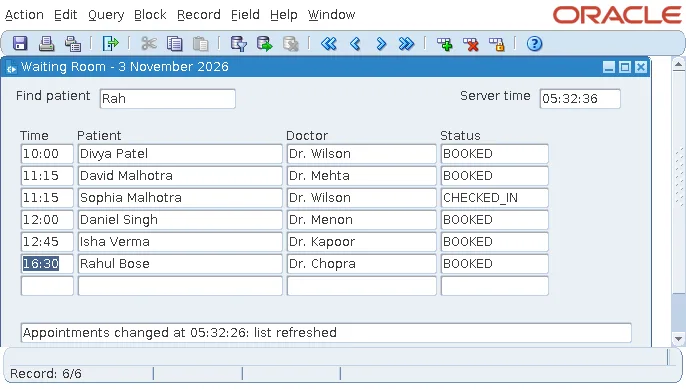This screenshot has width=686, height=389.
Task: Minimize the Waiting Room window
Action: coord(609,67)
